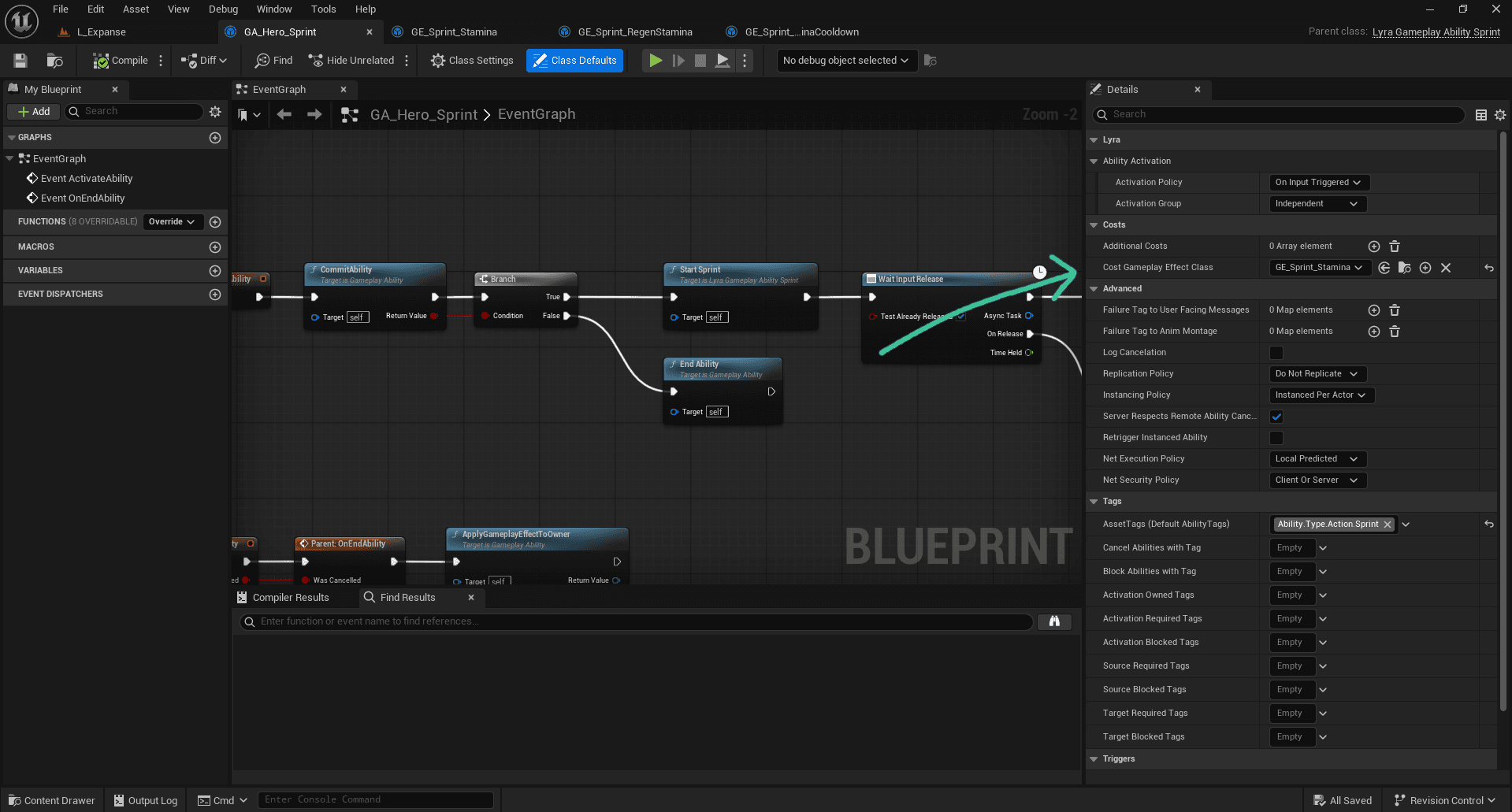Screen dimensions: 1512x812
Task: Open Details panel settings gear
Action: [x=1500, y=115]
